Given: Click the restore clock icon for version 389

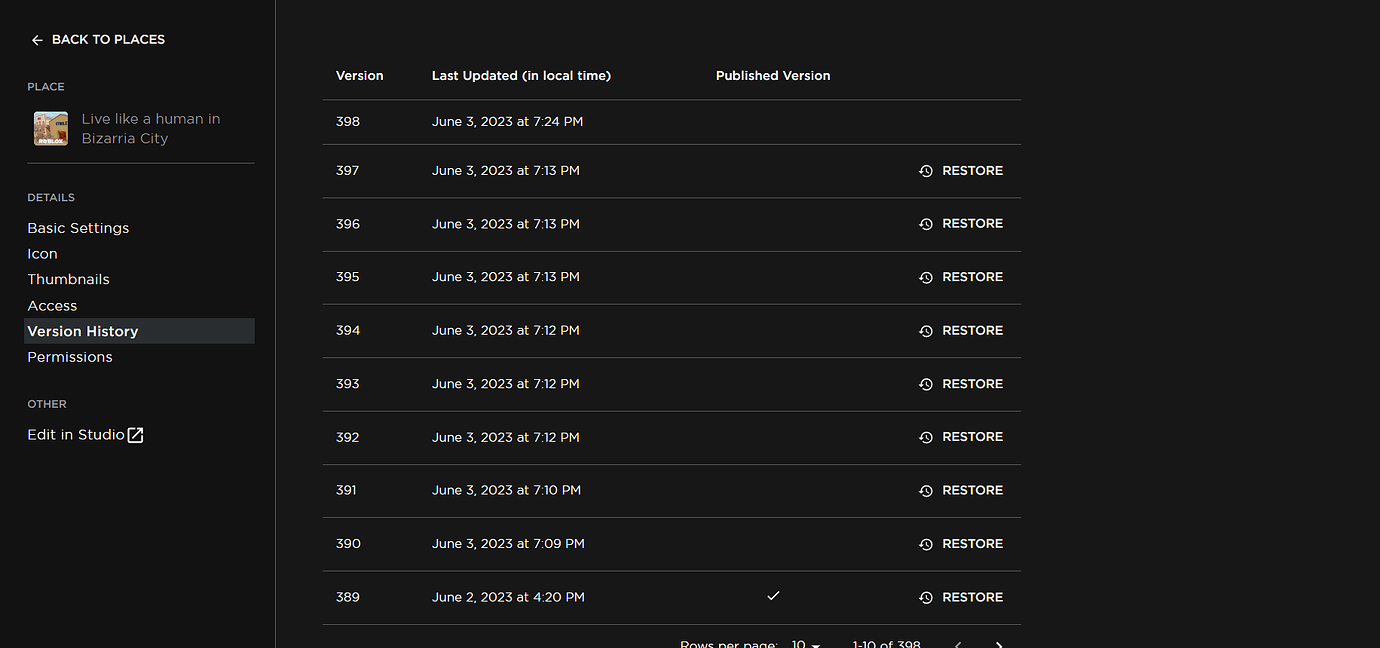Looking at the screenshot, I should pyautogui.click(x=926, y=597).
